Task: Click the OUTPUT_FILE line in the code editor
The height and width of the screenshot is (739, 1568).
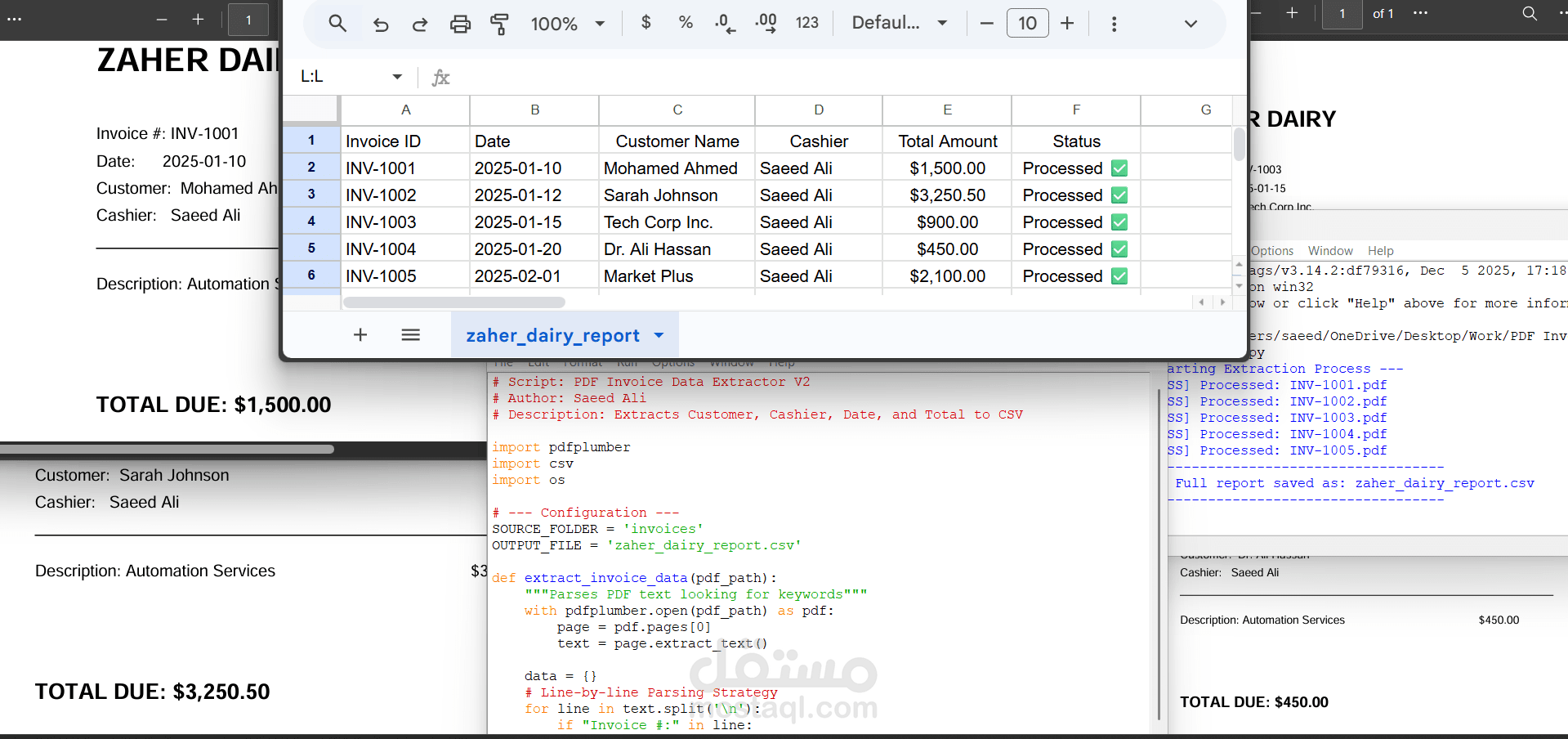Action: click(x=646, y=545)
